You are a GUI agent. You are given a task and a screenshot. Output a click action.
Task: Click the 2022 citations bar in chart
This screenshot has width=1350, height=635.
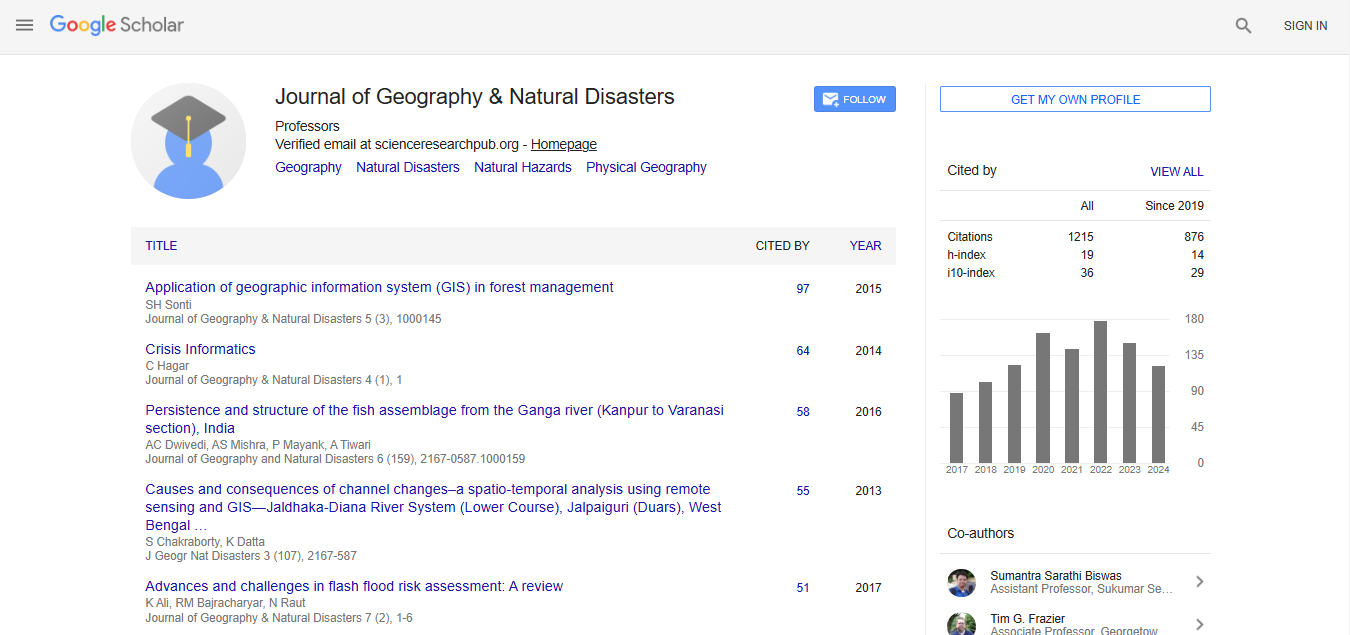(x=1100, y=391)
